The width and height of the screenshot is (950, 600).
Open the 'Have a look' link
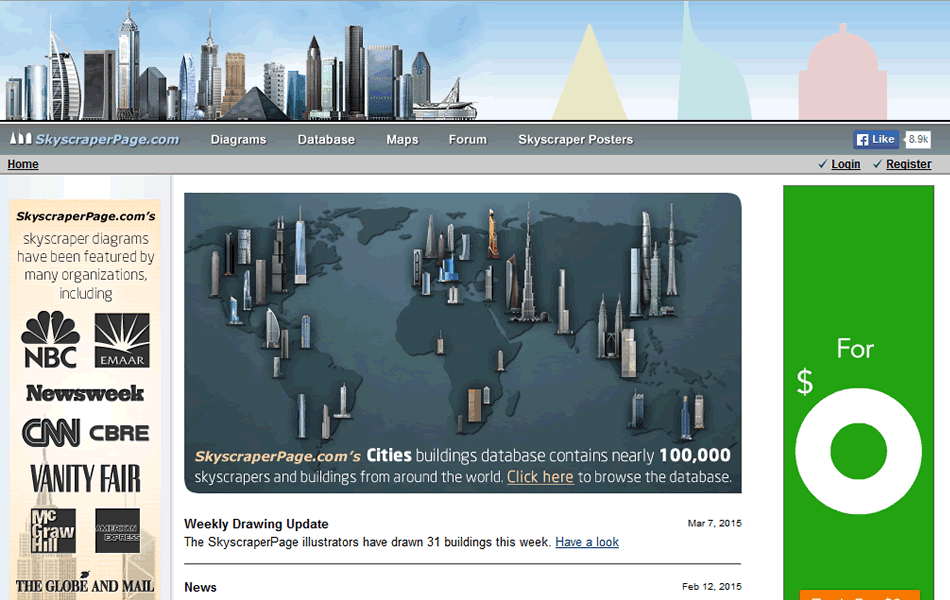[x=587, y=542]
